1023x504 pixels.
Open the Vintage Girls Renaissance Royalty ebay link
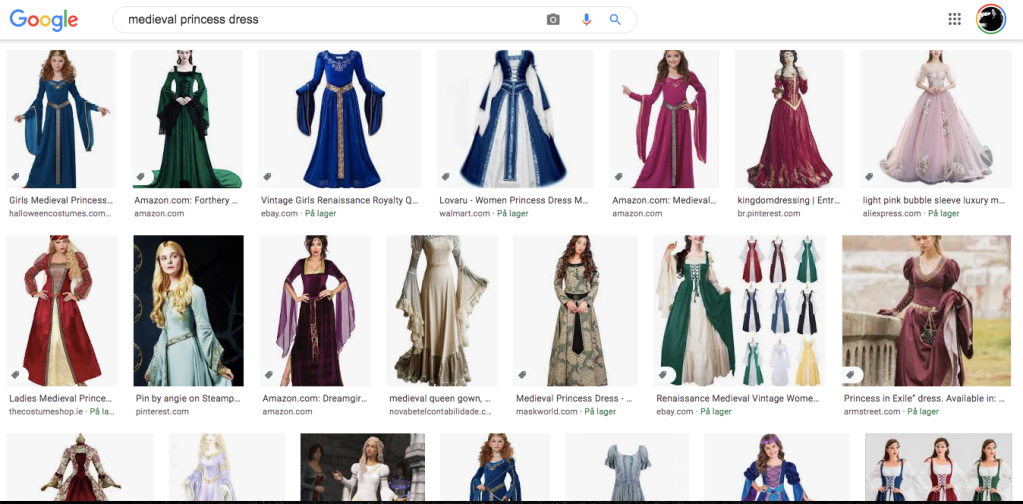coord(339,200)
